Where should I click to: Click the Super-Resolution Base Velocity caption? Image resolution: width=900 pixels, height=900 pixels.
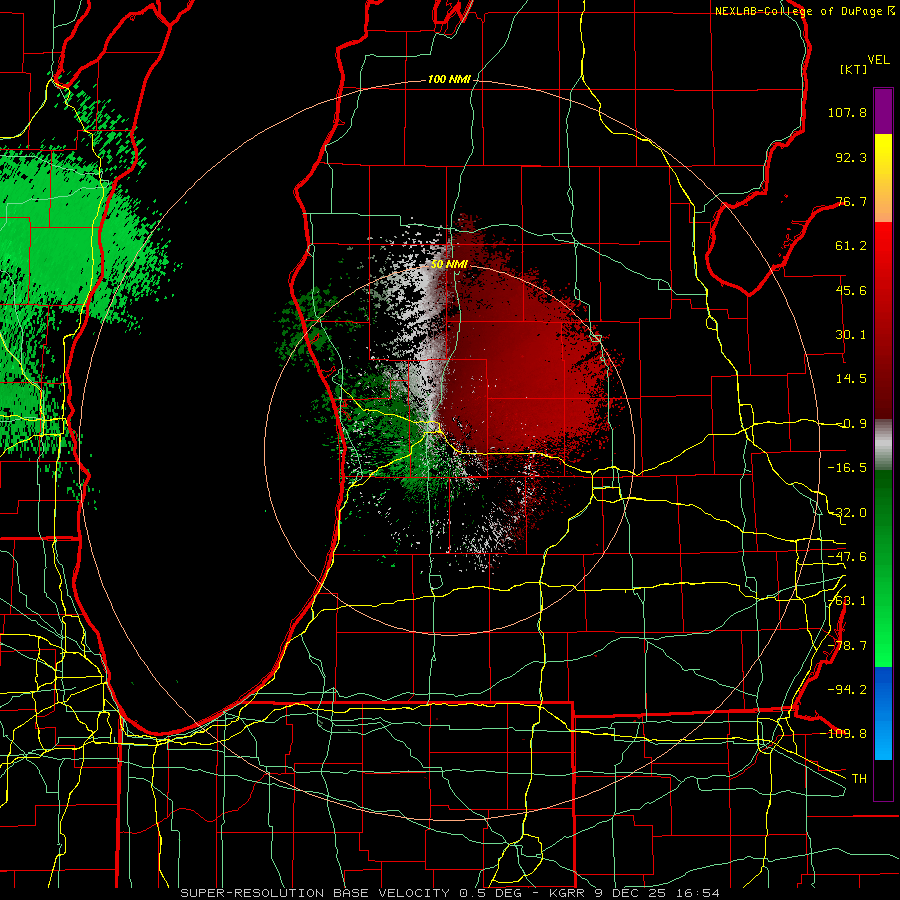tap(450, 893)
